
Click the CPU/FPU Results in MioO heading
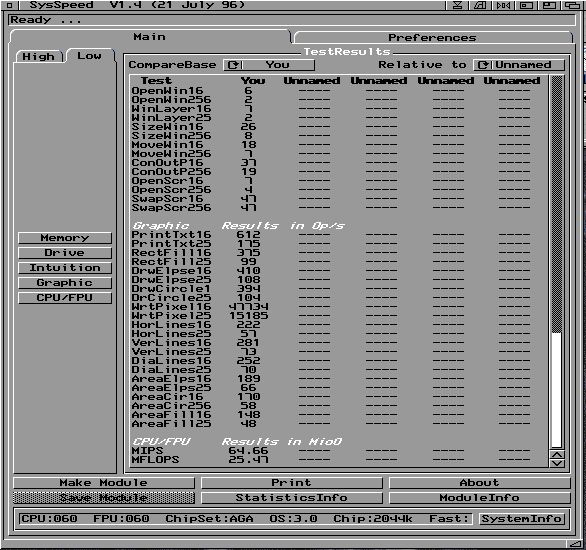coord(237,442)
